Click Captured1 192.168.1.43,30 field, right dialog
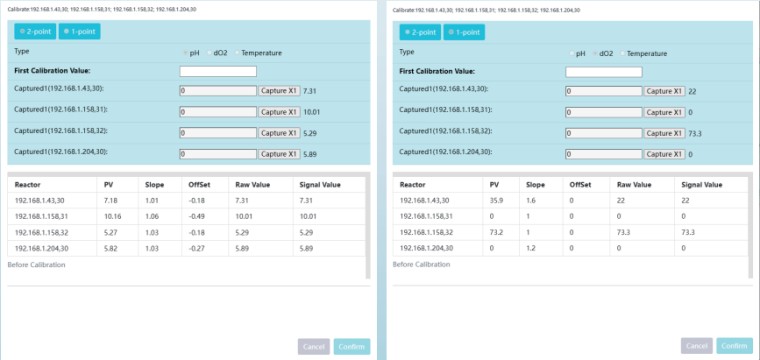Screen dimensions: 760x360 (x=604, y=92)
